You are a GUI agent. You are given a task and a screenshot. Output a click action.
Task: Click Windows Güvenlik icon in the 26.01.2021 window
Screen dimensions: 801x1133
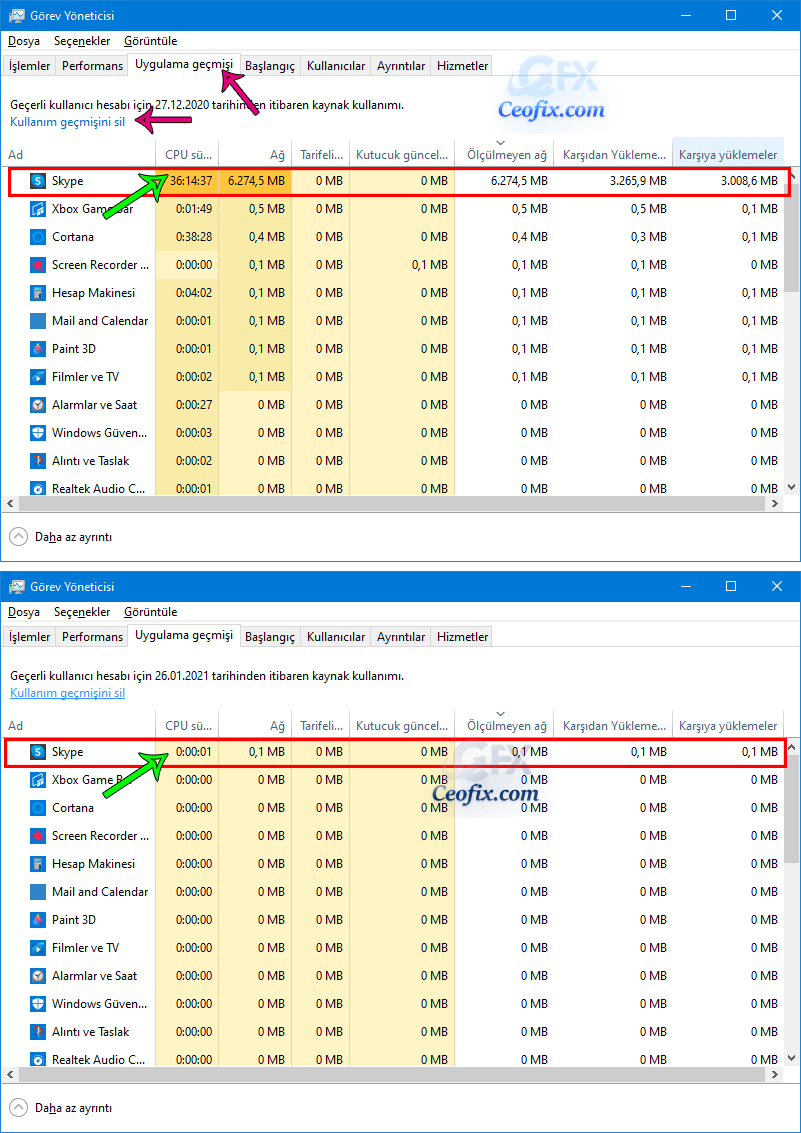(x=38, y=1004)
